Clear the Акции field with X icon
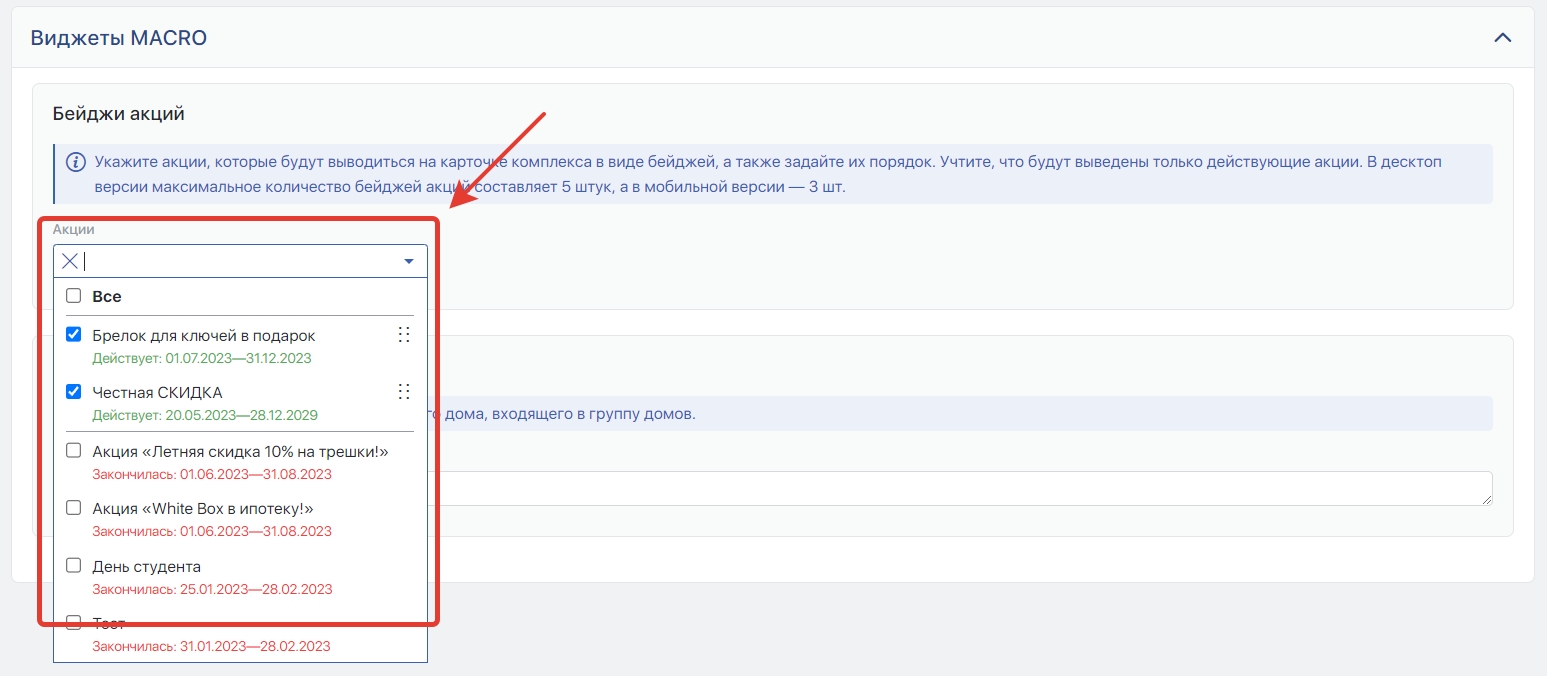The width and height of the screenshot is (1547, 676). [70, 261]
